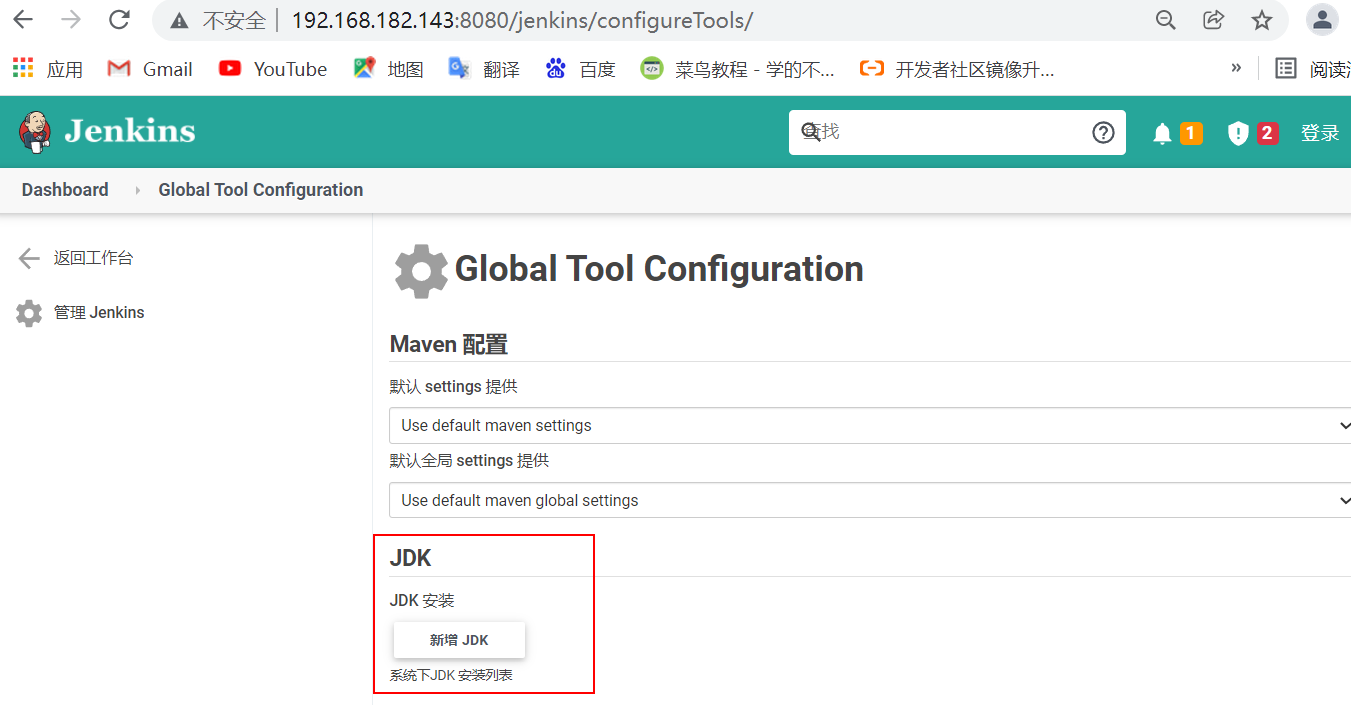Click the Jenkins head logo

pos(33,131)
